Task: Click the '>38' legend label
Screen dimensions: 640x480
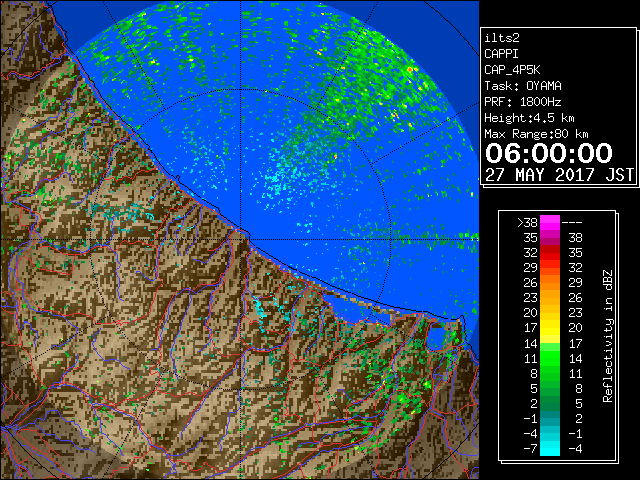Action: 527,223
